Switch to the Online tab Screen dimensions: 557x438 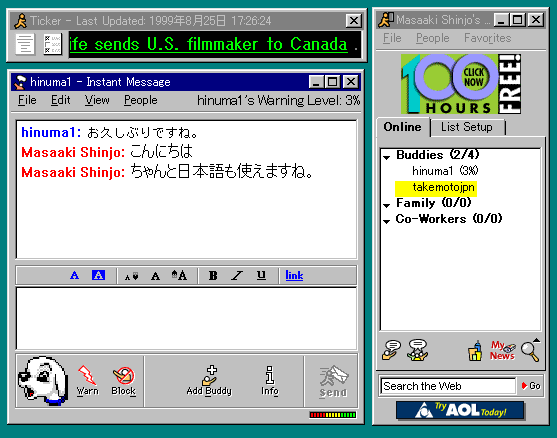coord(402,127)
